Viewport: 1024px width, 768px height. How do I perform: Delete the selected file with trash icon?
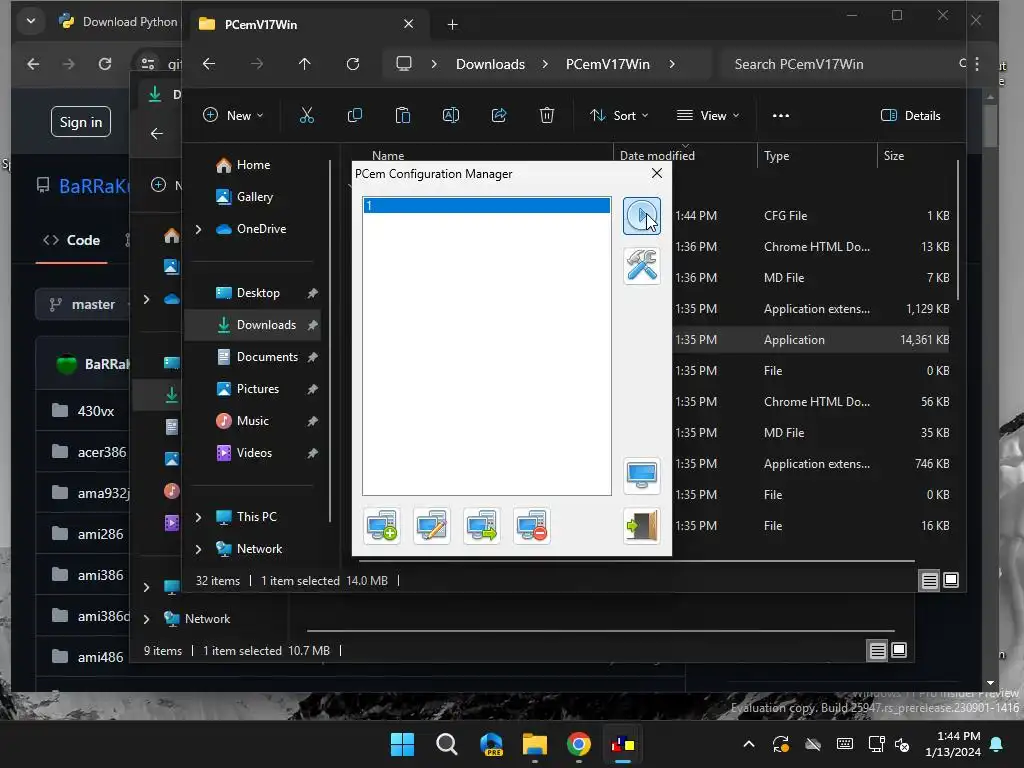coord(547,116)
